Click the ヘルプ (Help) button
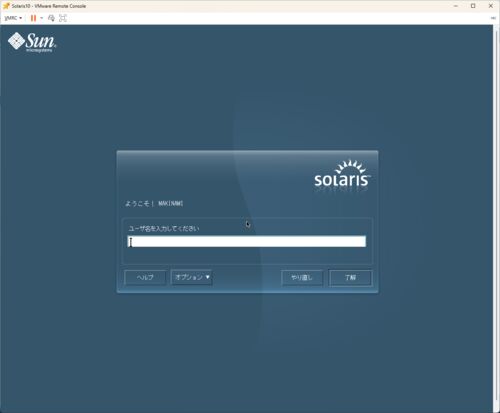Viewport: 500px width, 413px height. pos(145,277)
